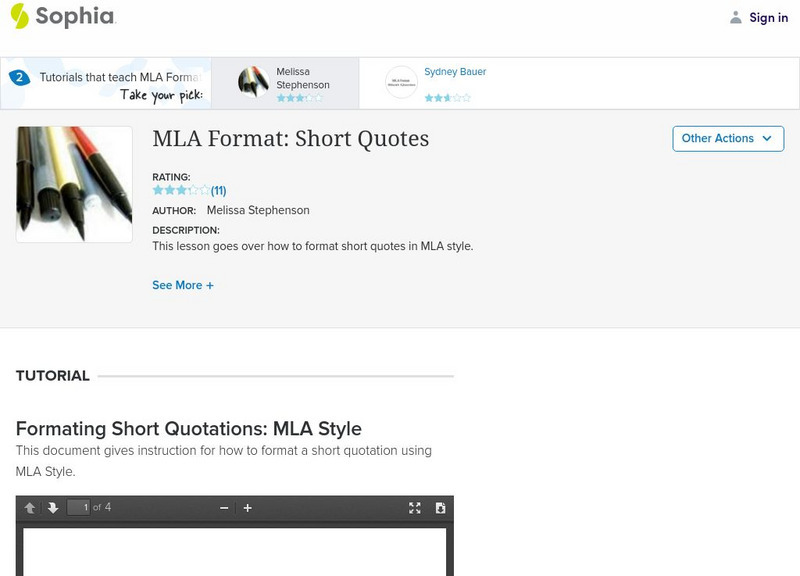The image size is (800, 576).
Task: Click the star rating under RATING
Action: pos(180,190)
